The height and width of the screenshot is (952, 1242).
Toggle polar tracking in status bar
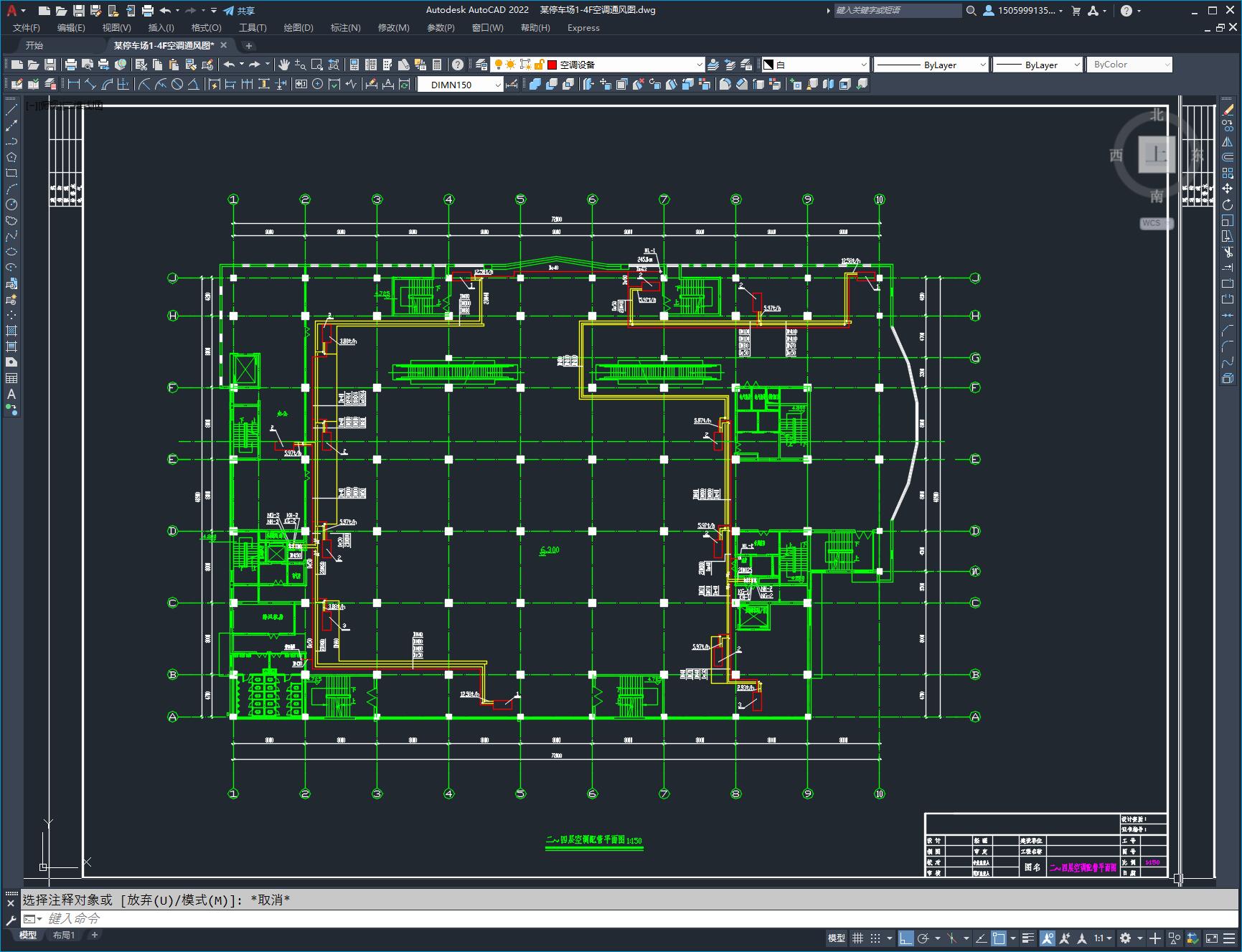tap(923, 938)
